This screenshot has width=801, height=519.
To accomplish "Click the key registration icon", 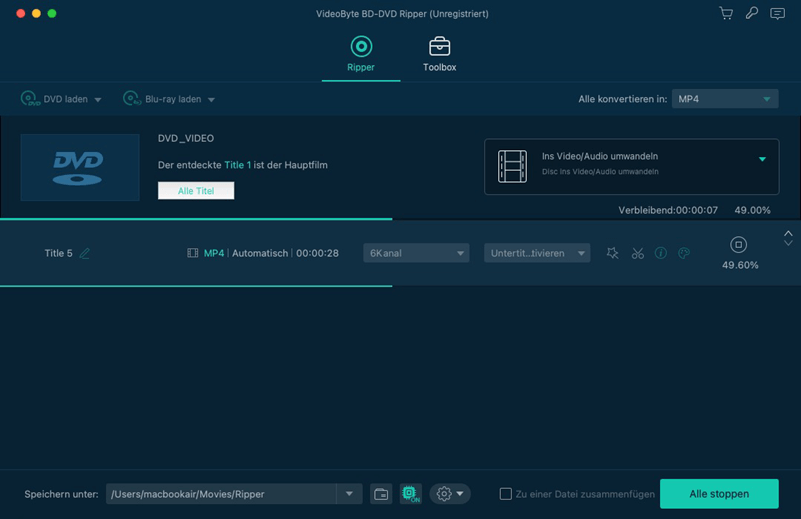I will 751,13.
